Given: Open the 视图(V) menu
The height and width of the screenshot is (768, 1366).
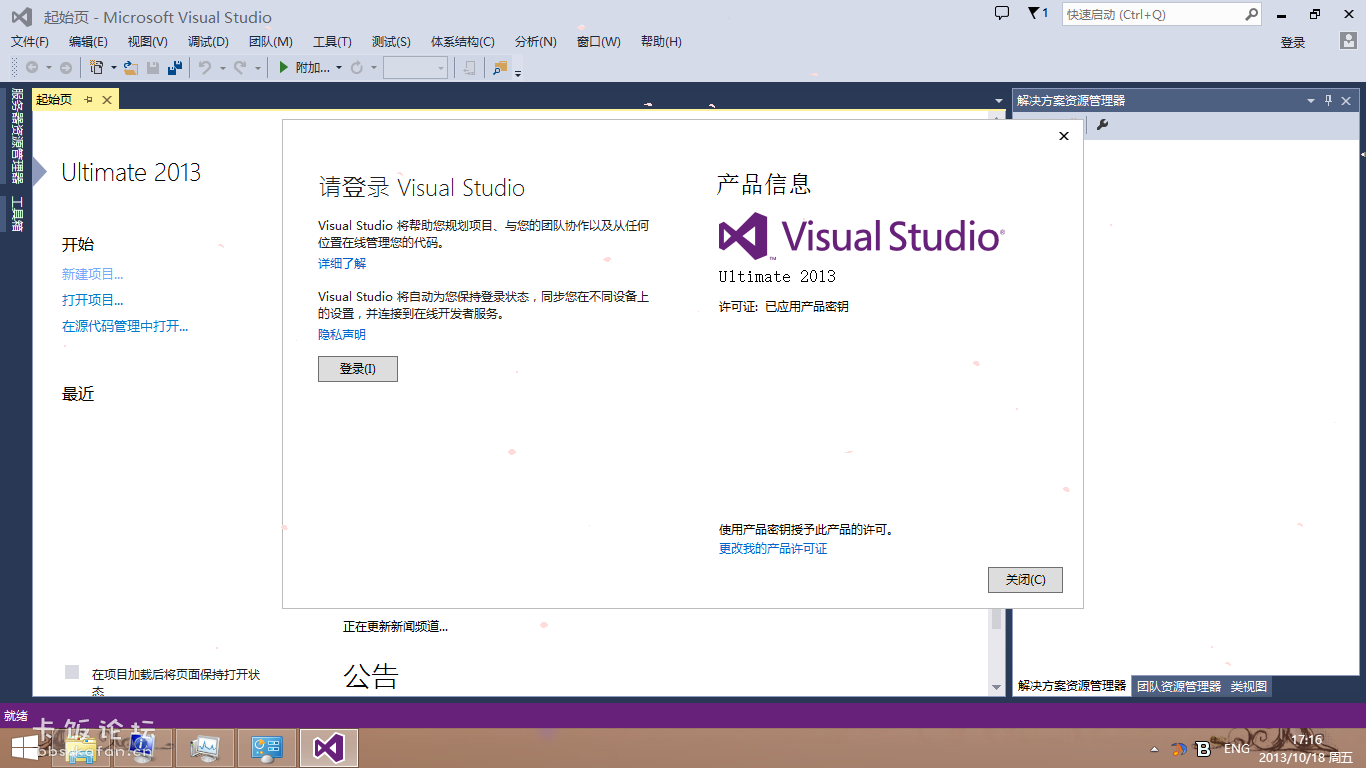Looking at the screenshot, I should [x=148, y=42].
